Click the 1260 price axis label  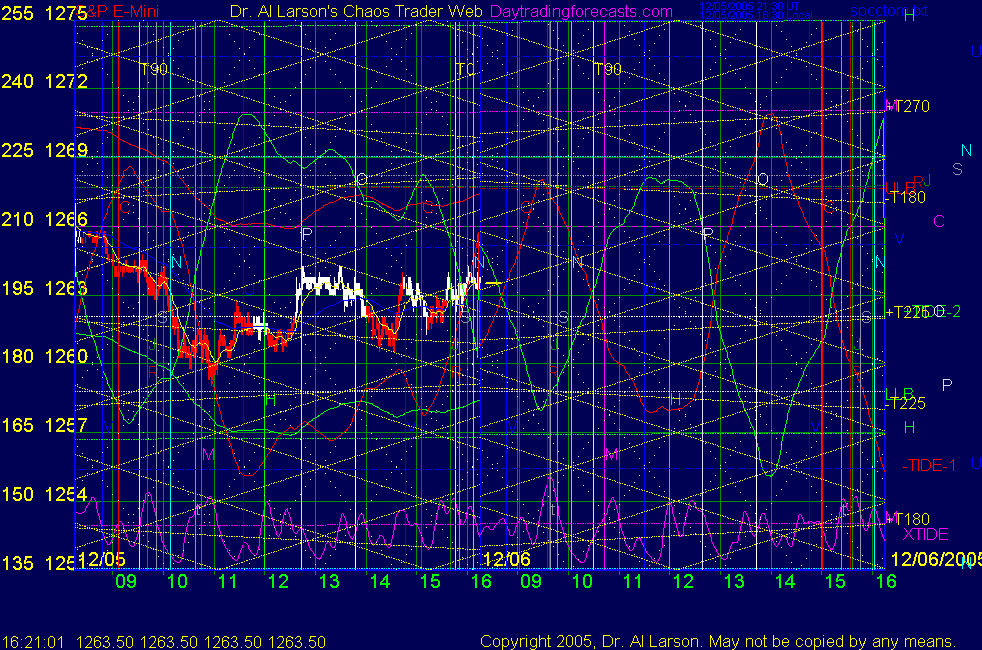66,357
